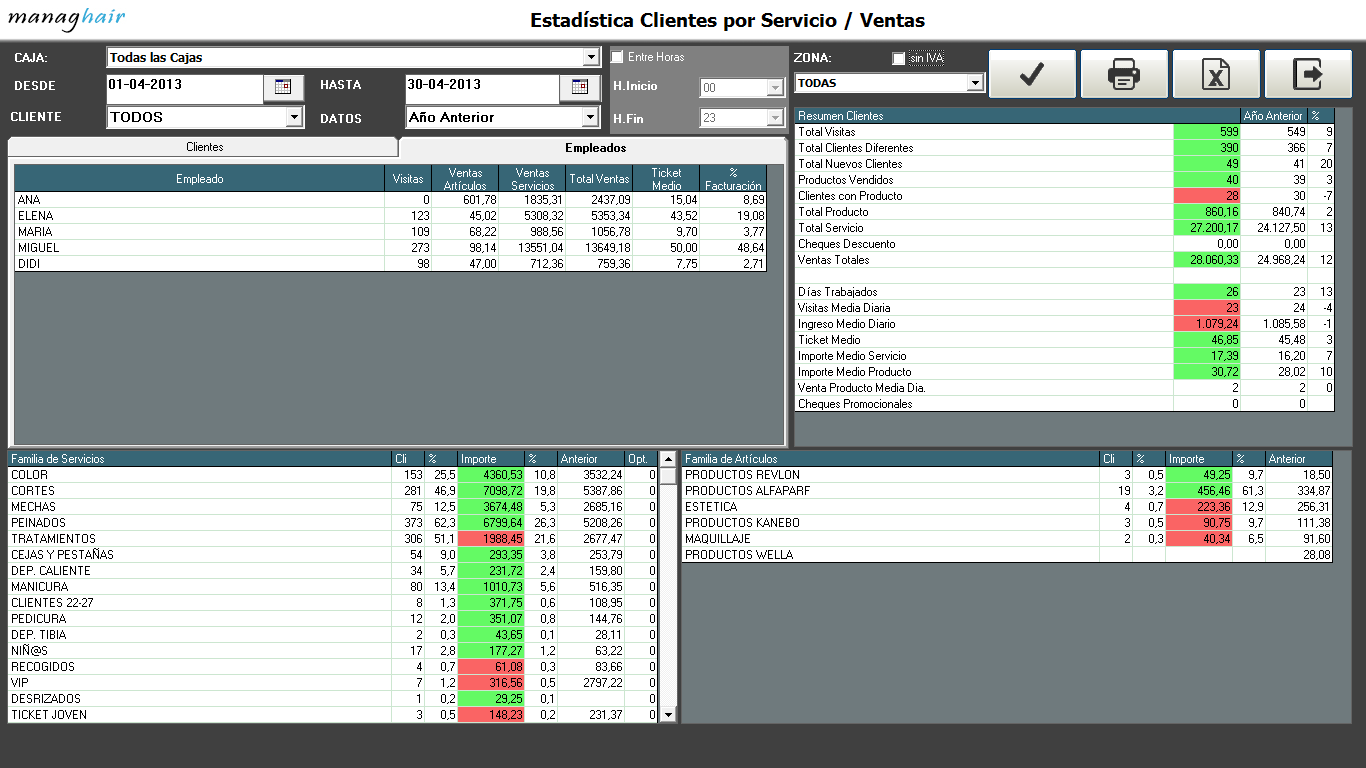Image resolution: width=1366 pixels, height=768 pixels.
Task: Click the Opt. column header in services
Action: [x=641, y=459]
